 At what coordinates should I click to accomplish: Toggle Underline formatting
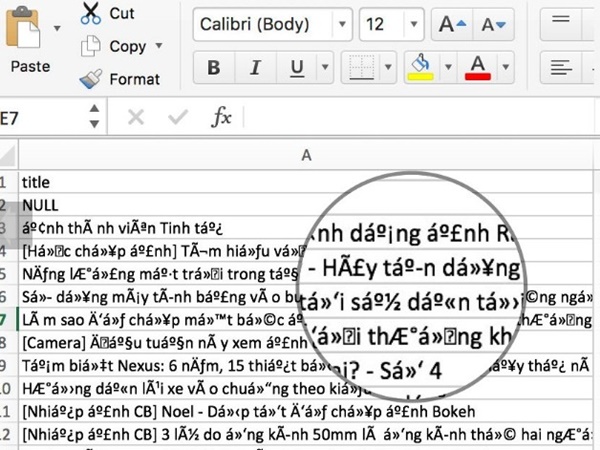(x=297, y=68)
